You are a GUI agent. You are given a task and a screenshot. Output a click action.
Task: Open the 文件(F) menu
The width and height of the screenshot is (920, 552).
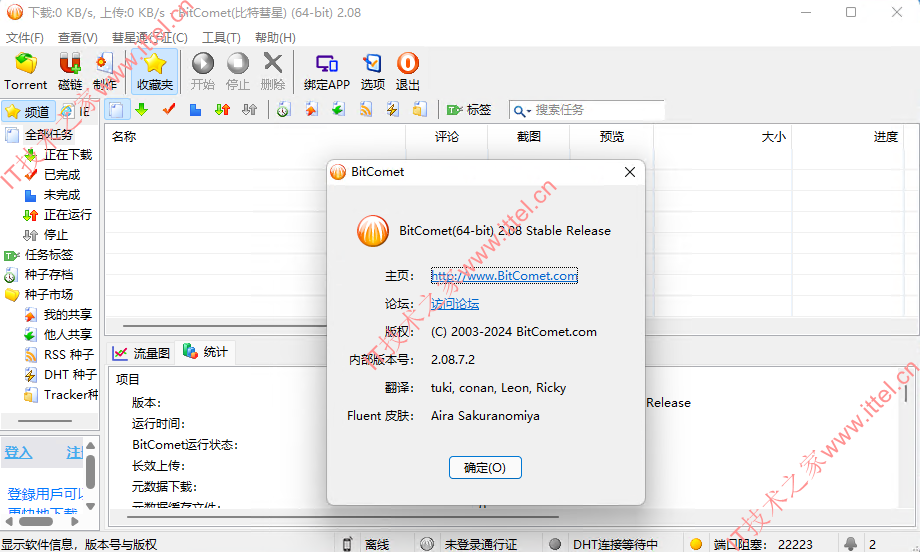click(x=25, y=38)
